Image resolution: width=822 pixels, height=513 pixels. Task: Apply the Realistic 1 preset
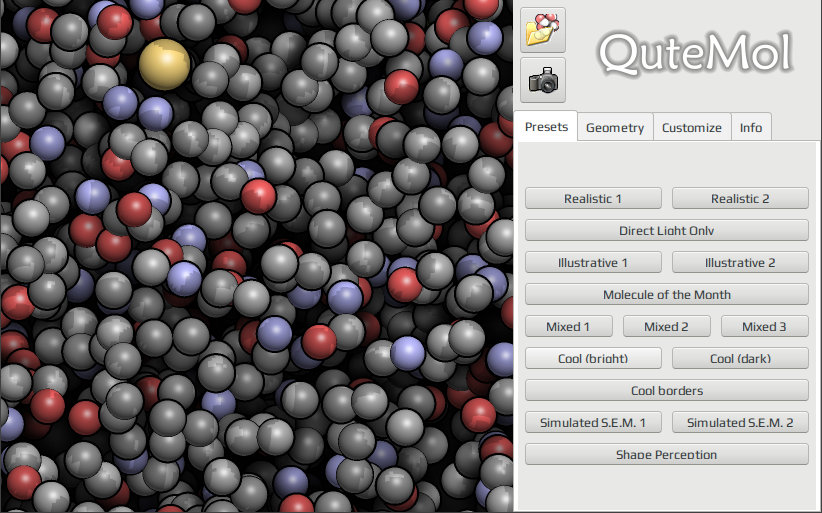(593, 199)
